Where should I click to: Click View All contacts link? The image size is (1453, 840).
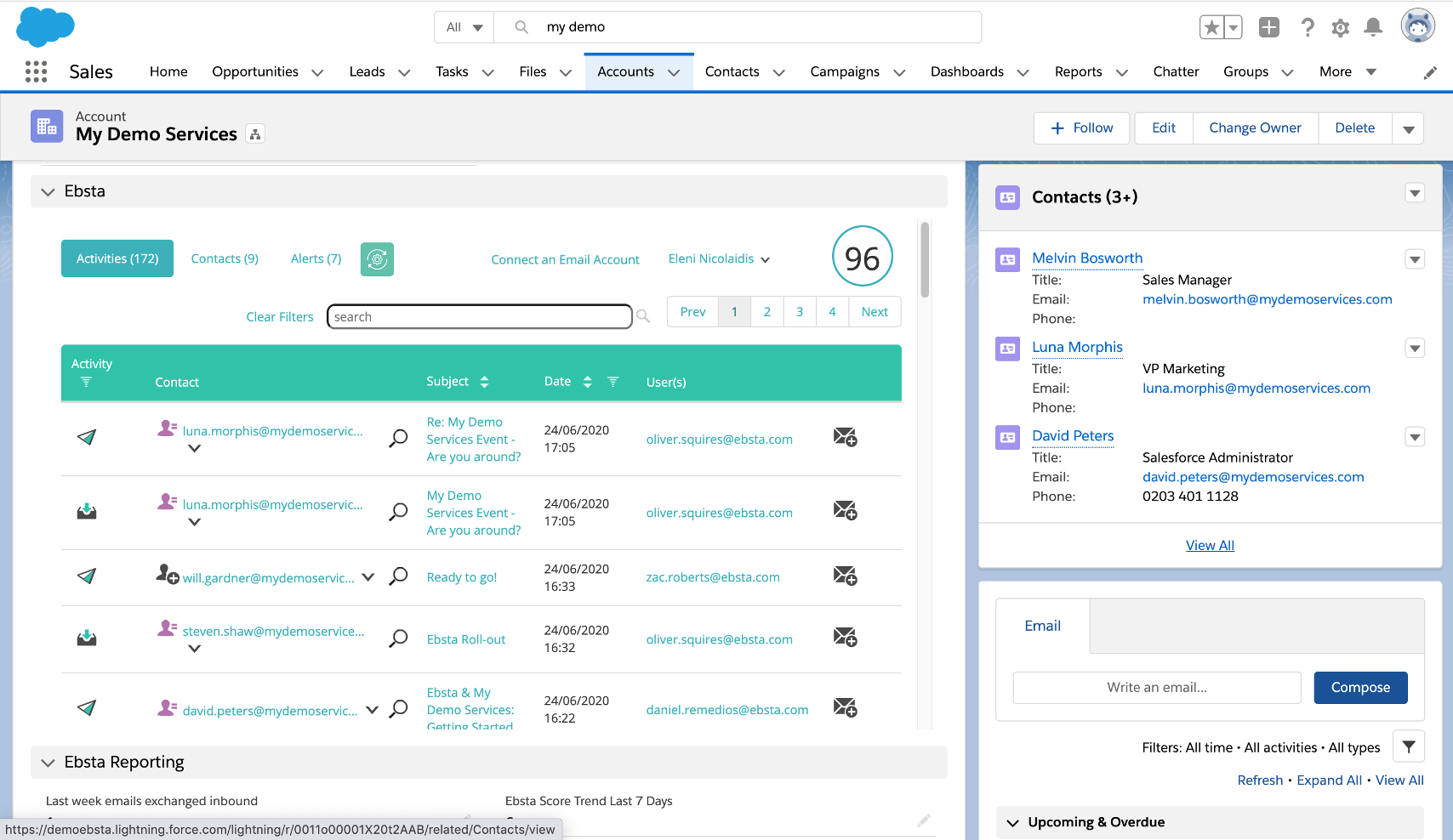point(1210,546)
